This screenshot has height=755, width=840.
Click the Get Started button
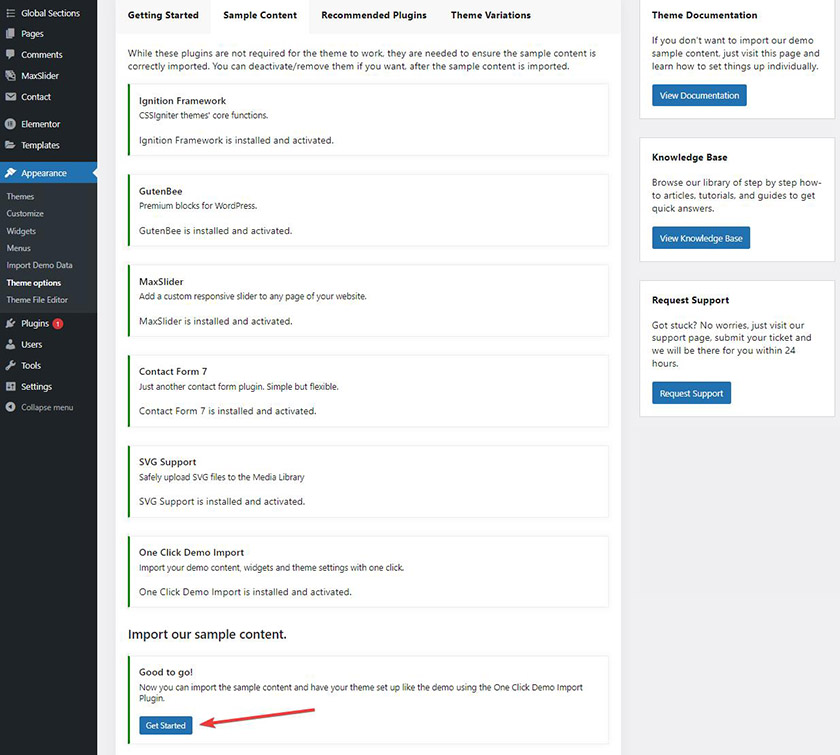tap(166, 726)
